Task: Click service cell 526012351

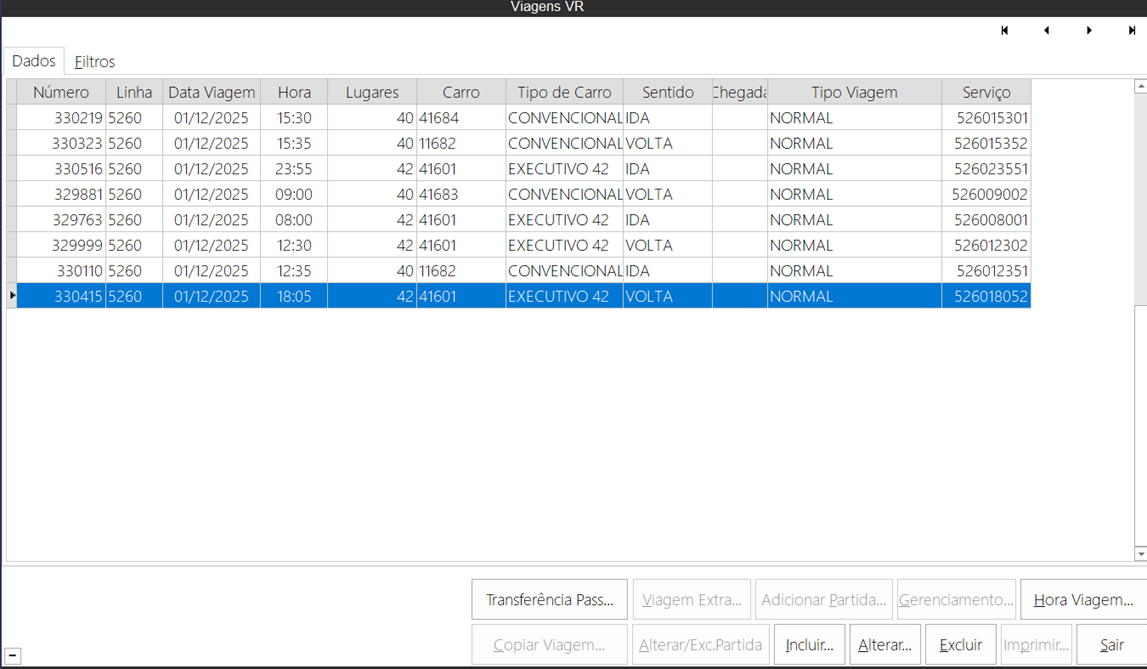Action: (986, 271)
